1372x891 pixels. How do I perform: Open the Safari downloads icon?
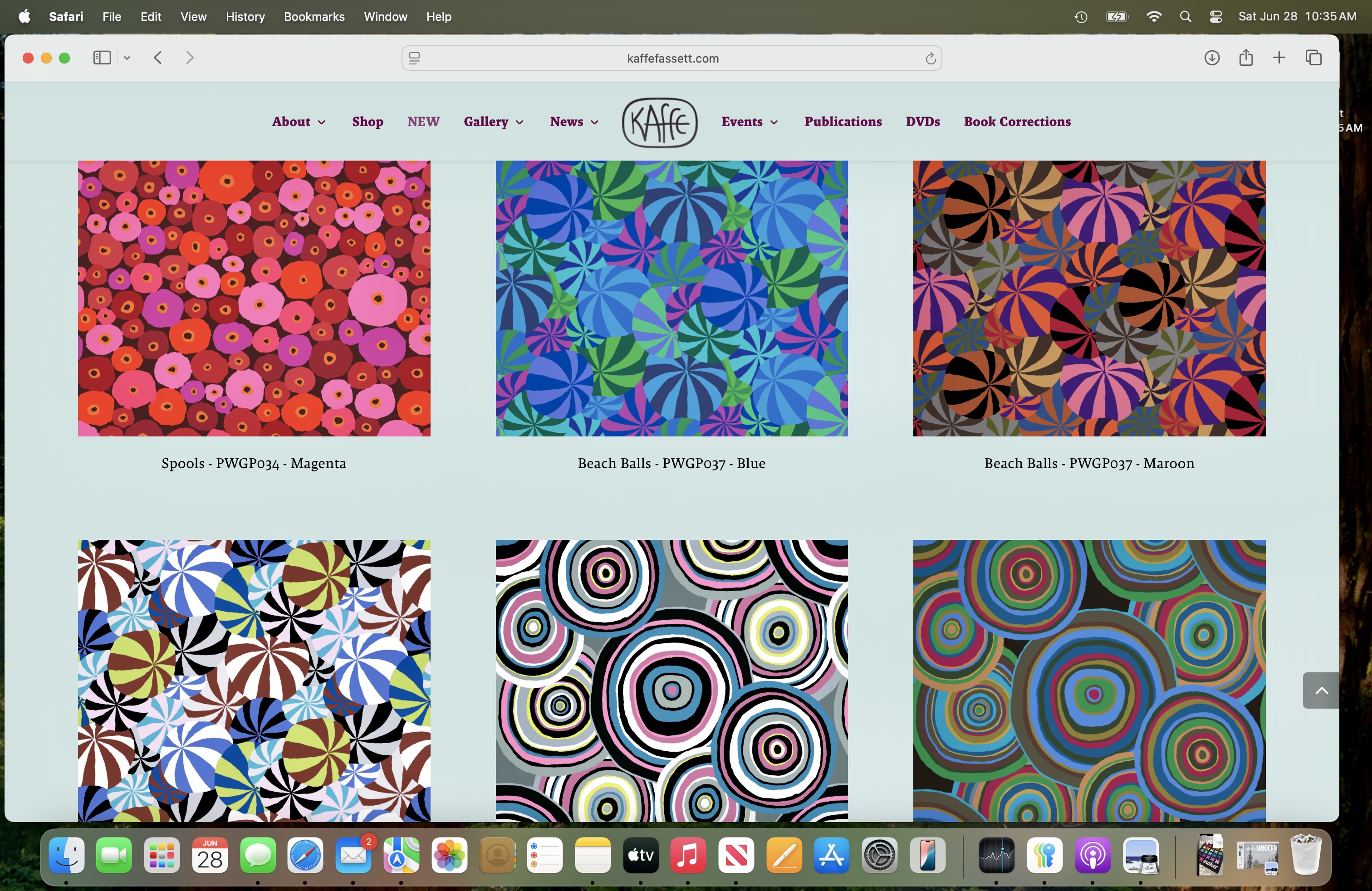(x=1212, y=58)
